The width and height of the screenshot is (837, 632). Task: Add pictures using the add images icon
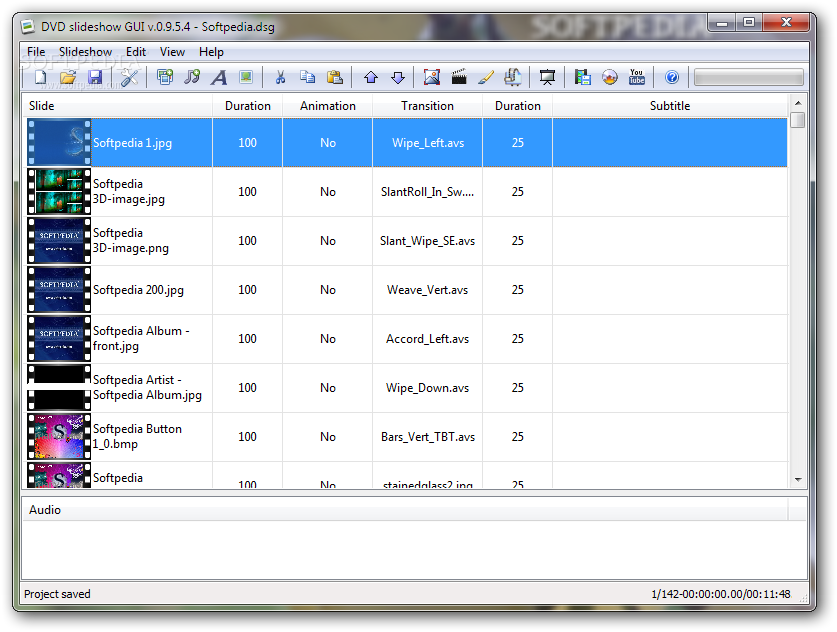[165, 77]
